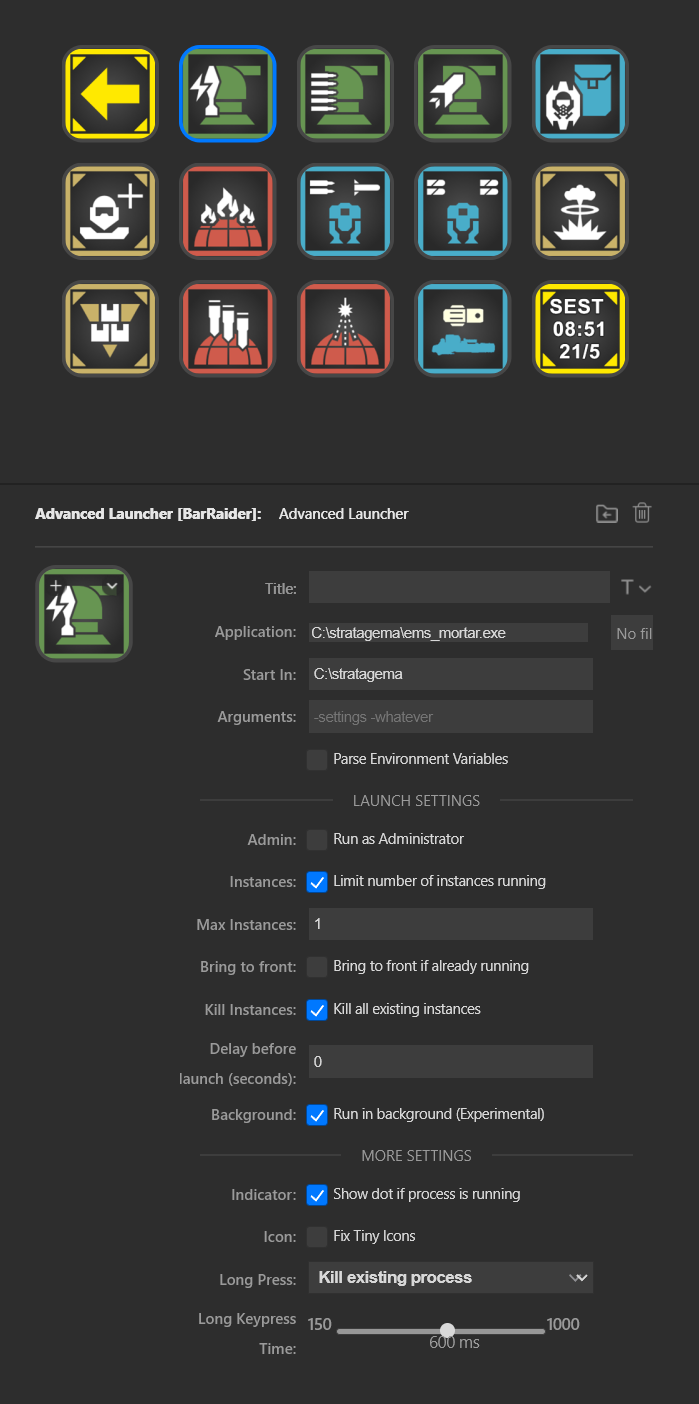Image resolution: width=699 pixels, height=1404 pixels.
Task: Open the Long Press action dropdown
Action: (451, 1278)
